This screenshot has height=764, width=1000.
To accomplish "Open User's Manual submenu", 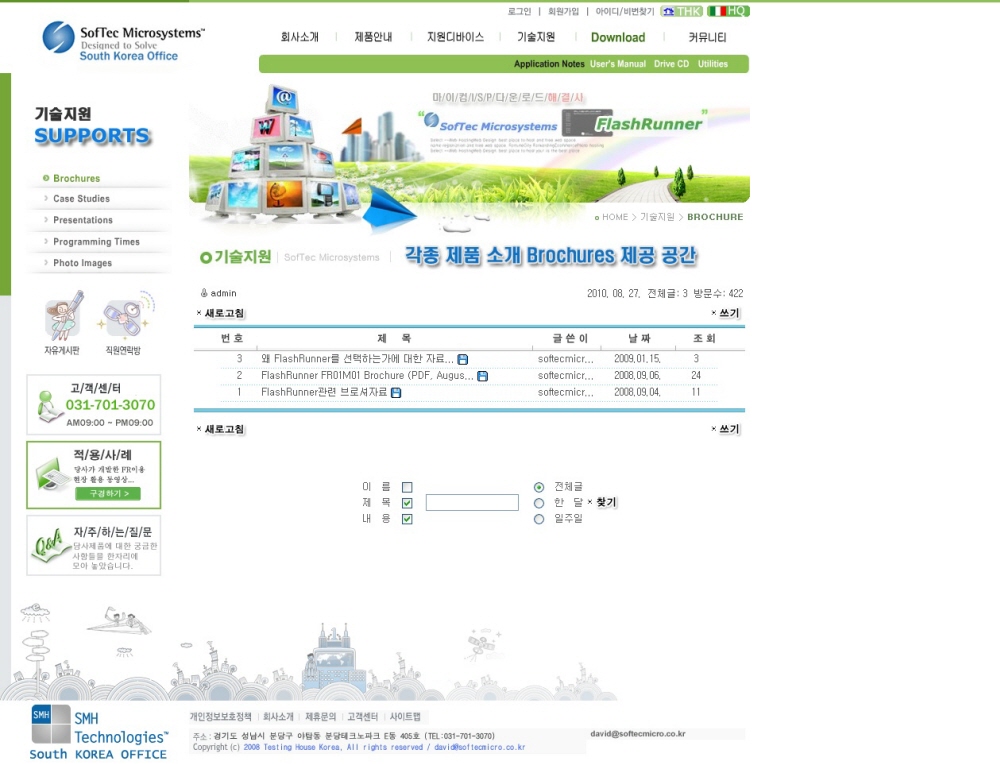I will tap(618, 64).
